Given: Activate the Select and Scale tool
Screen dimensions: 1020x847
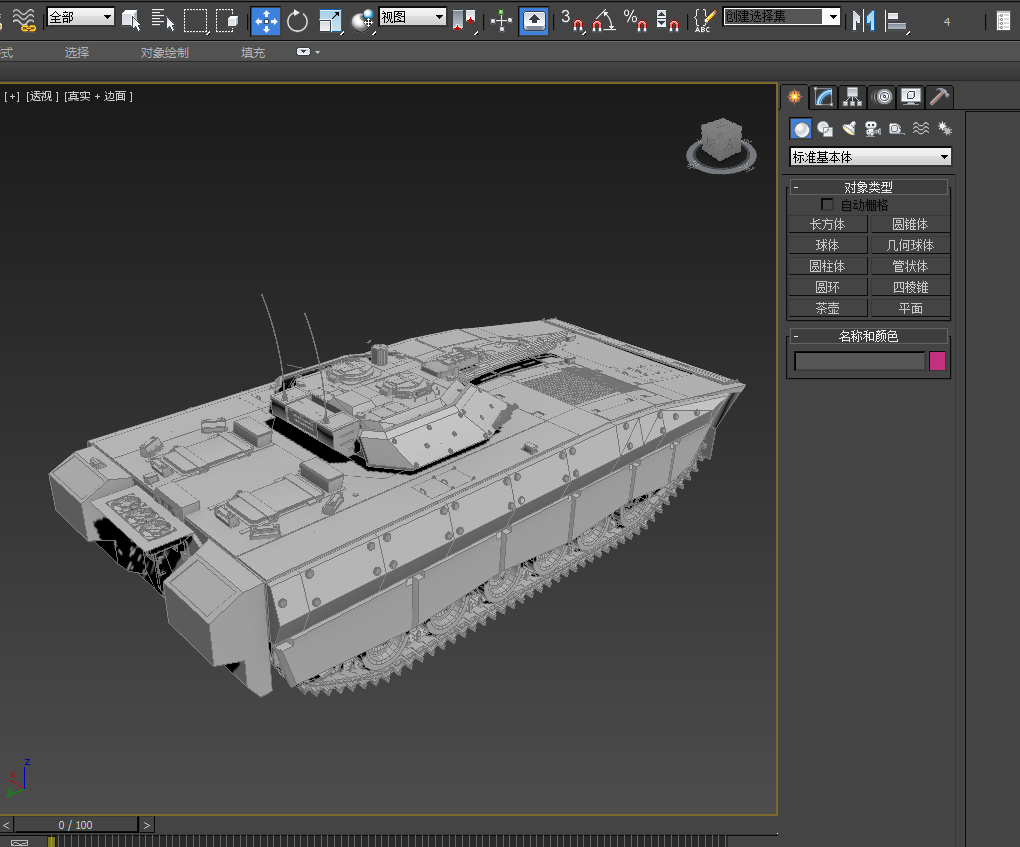Looking at the screenshot, I should [x=331, y=19].
